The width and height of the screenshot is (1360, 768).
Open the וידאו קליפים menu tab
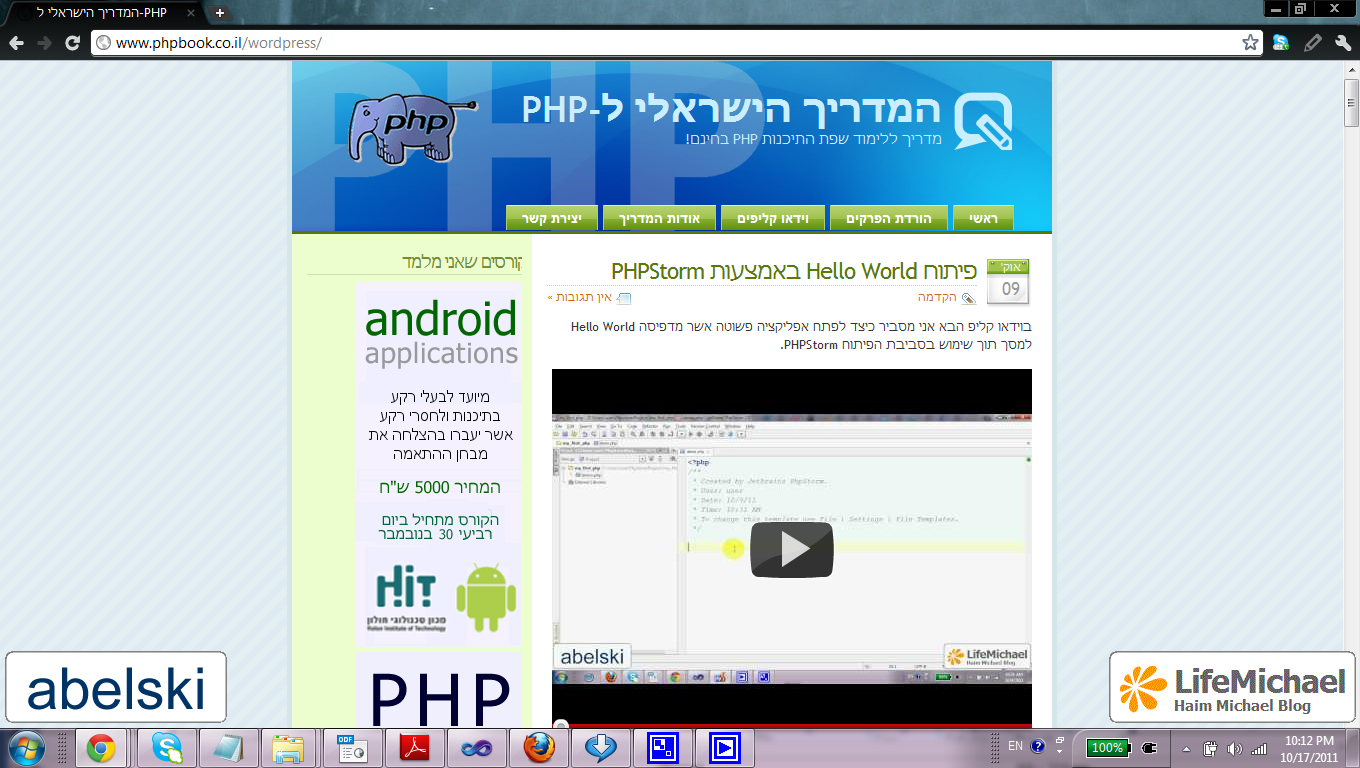[x=772, y=218]
